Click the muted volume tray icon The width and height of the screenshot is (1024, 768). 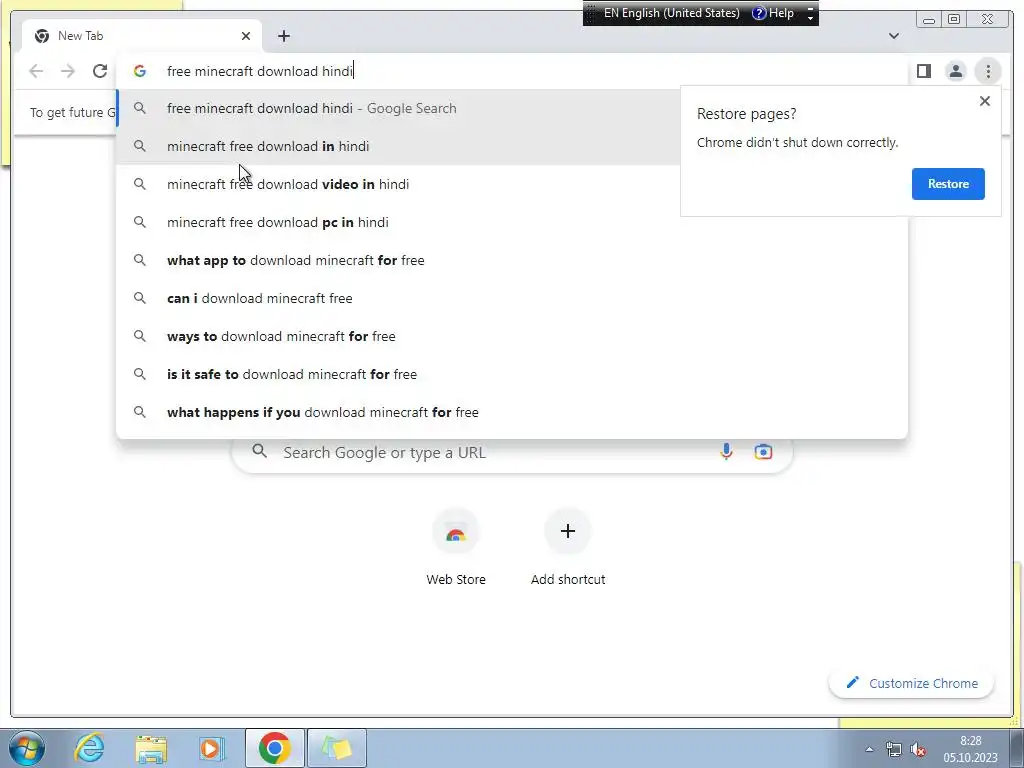point(918,749)
